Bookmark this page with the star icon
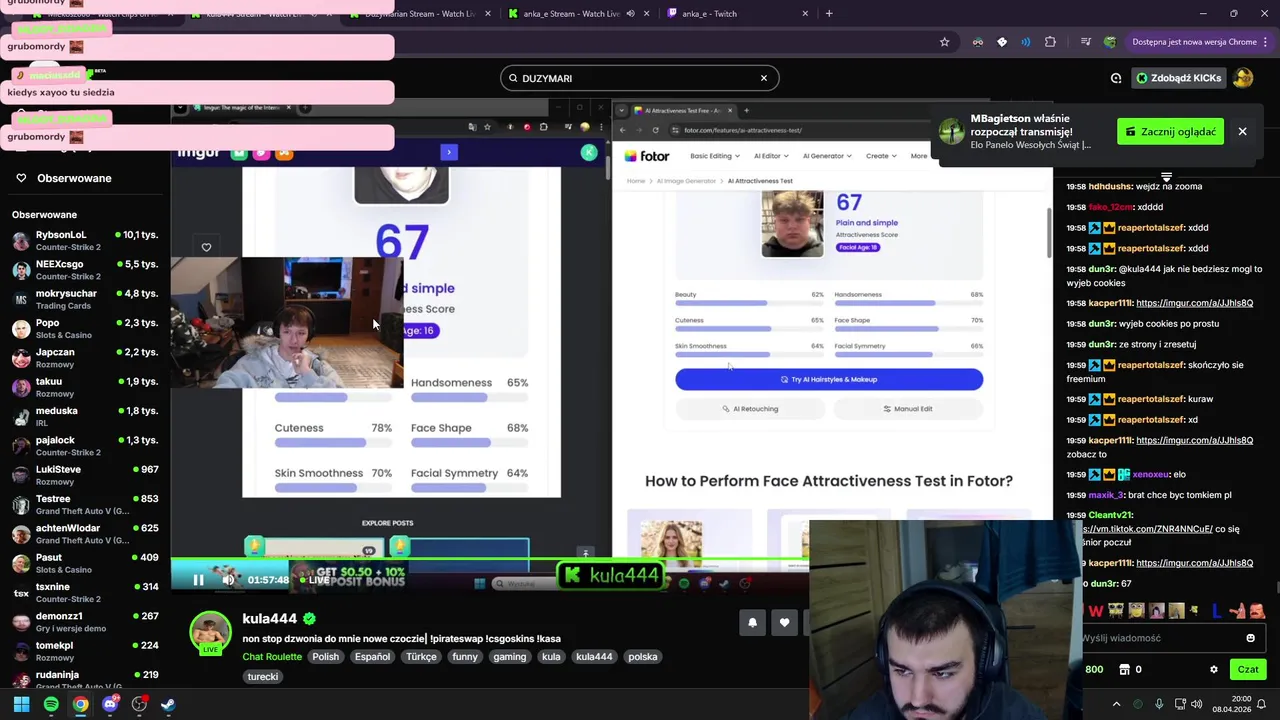Image resolution: width=1280 pixels, height=720 pixels. [944, 42]
